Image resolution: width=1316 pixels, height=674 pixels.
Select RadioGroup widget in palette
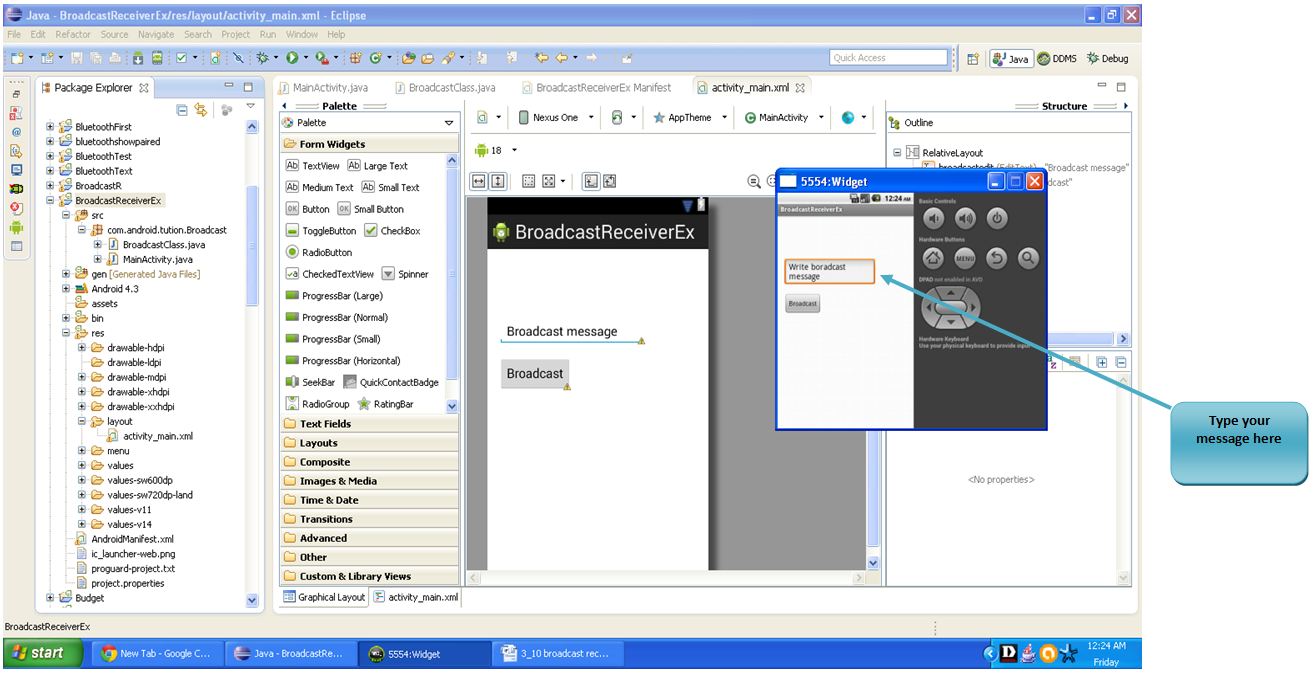click(x=318, y=404)
